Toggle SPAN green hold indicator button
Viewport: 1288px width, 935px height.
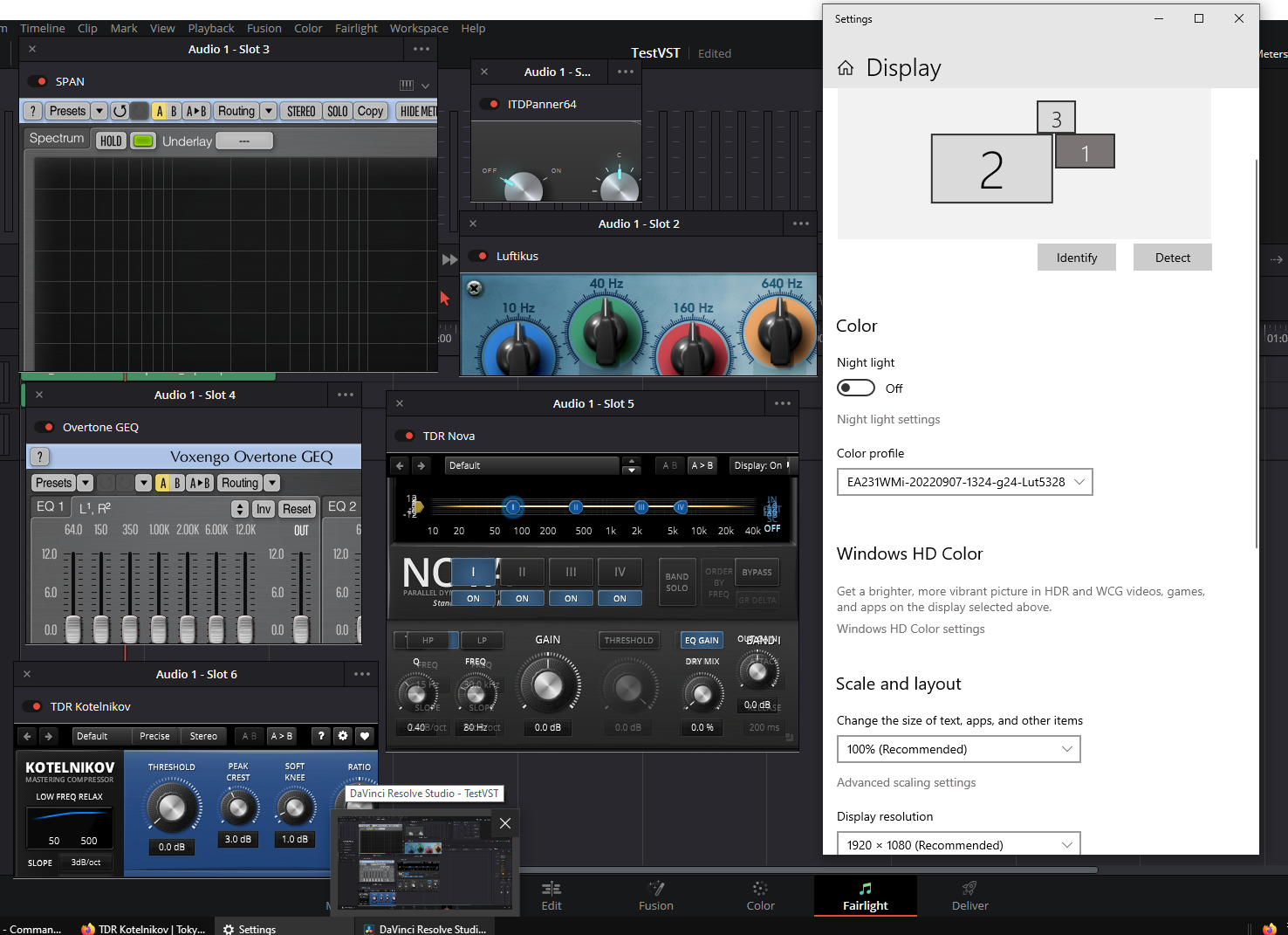tap(143, 141)
